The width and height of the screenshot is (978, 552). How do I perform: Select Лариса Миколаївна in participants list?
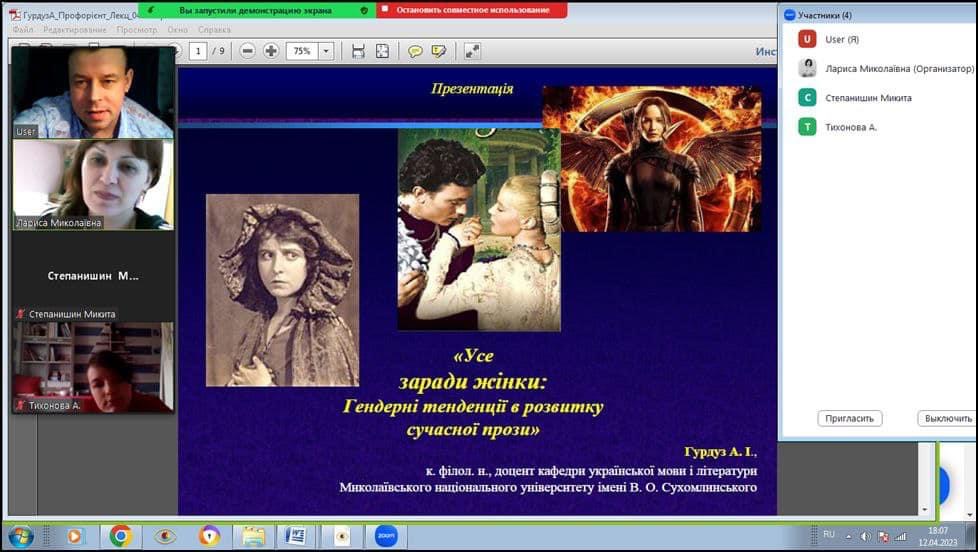[x=899, y=68]
